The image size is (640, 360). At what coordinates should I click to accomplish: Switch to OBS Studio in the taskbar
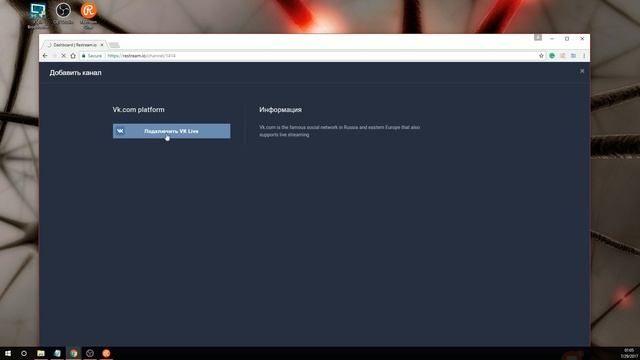point(90,353)
